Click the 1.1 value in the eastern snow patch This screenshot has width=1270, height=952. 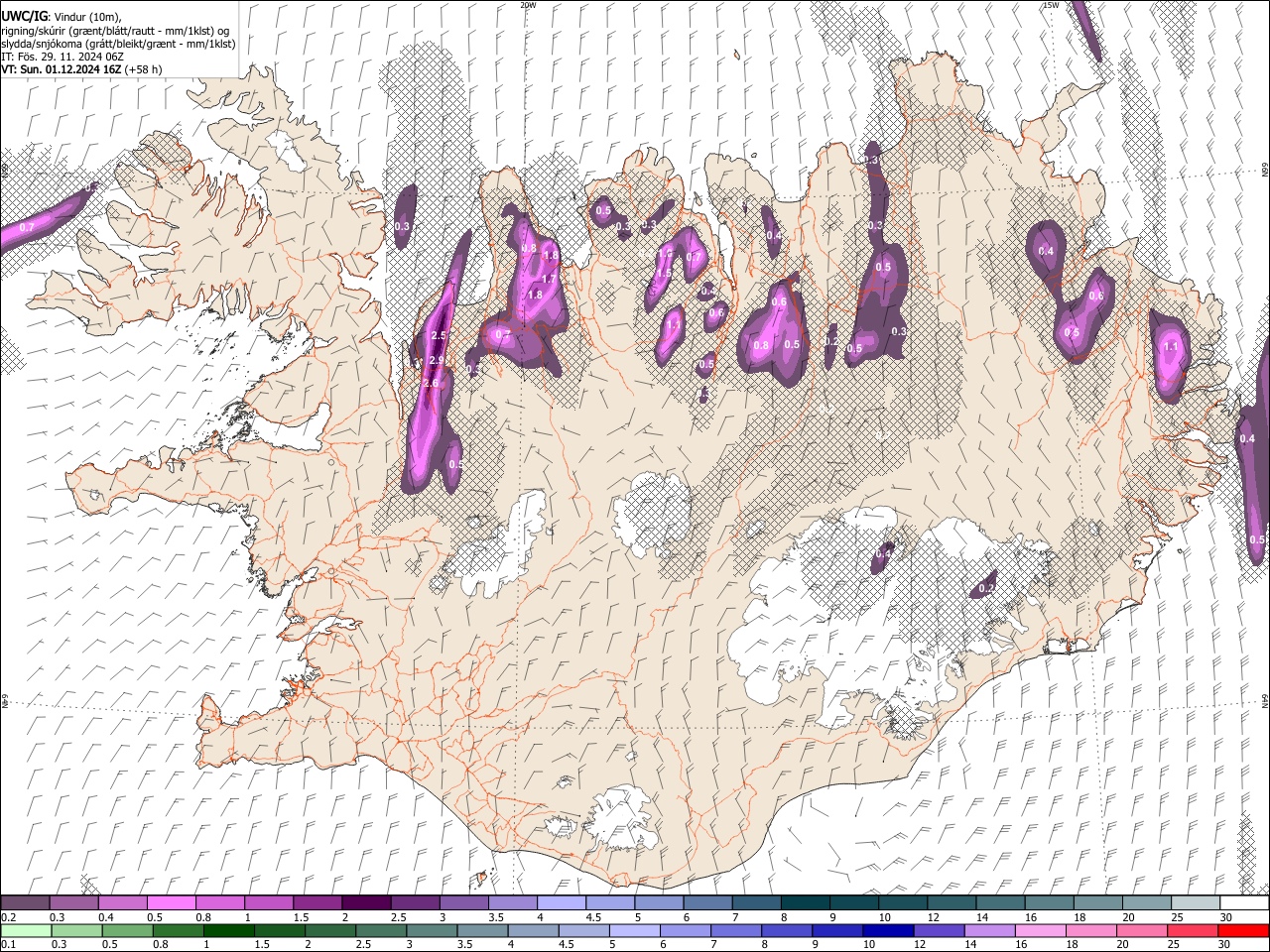click(1171, 347)
